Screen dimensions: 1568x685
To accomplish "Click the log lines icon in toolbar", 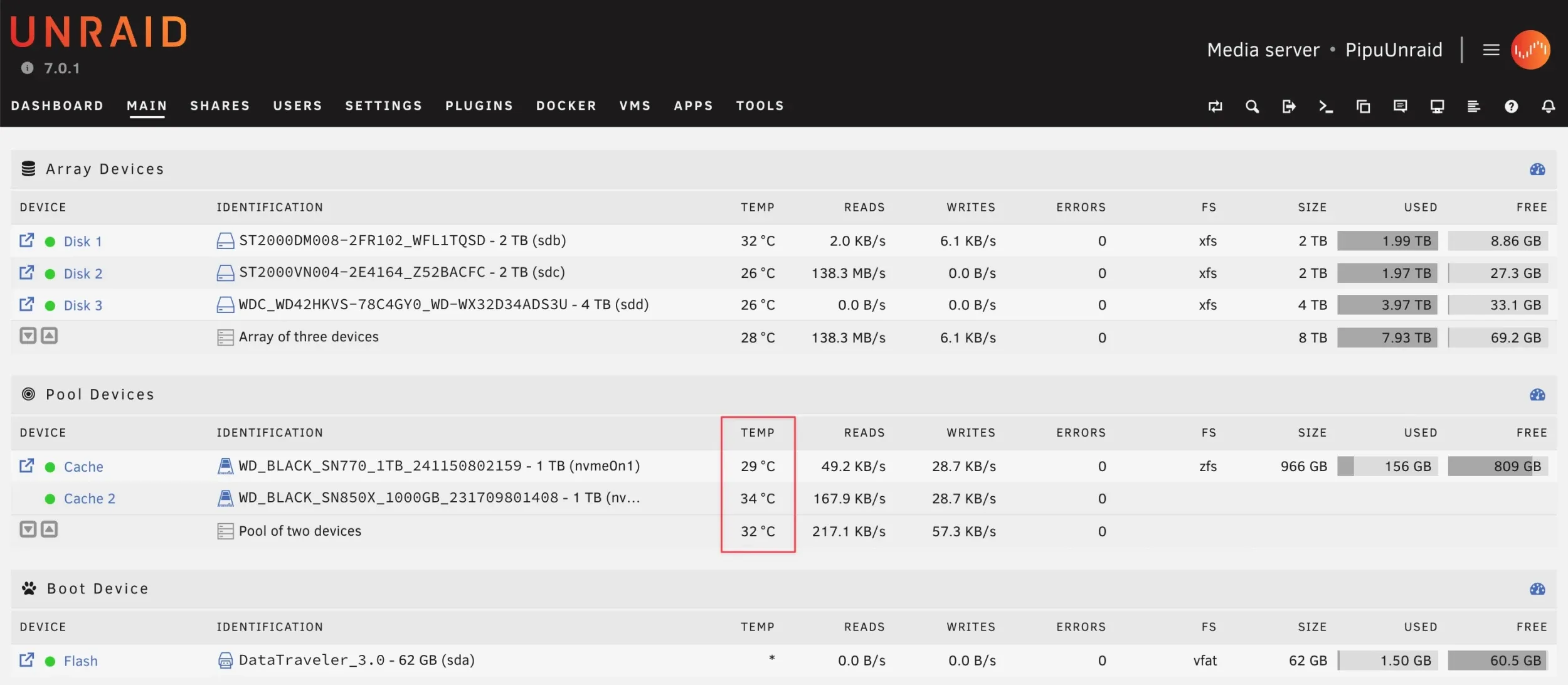I will pyautogui.click(x=1474, y=107).
